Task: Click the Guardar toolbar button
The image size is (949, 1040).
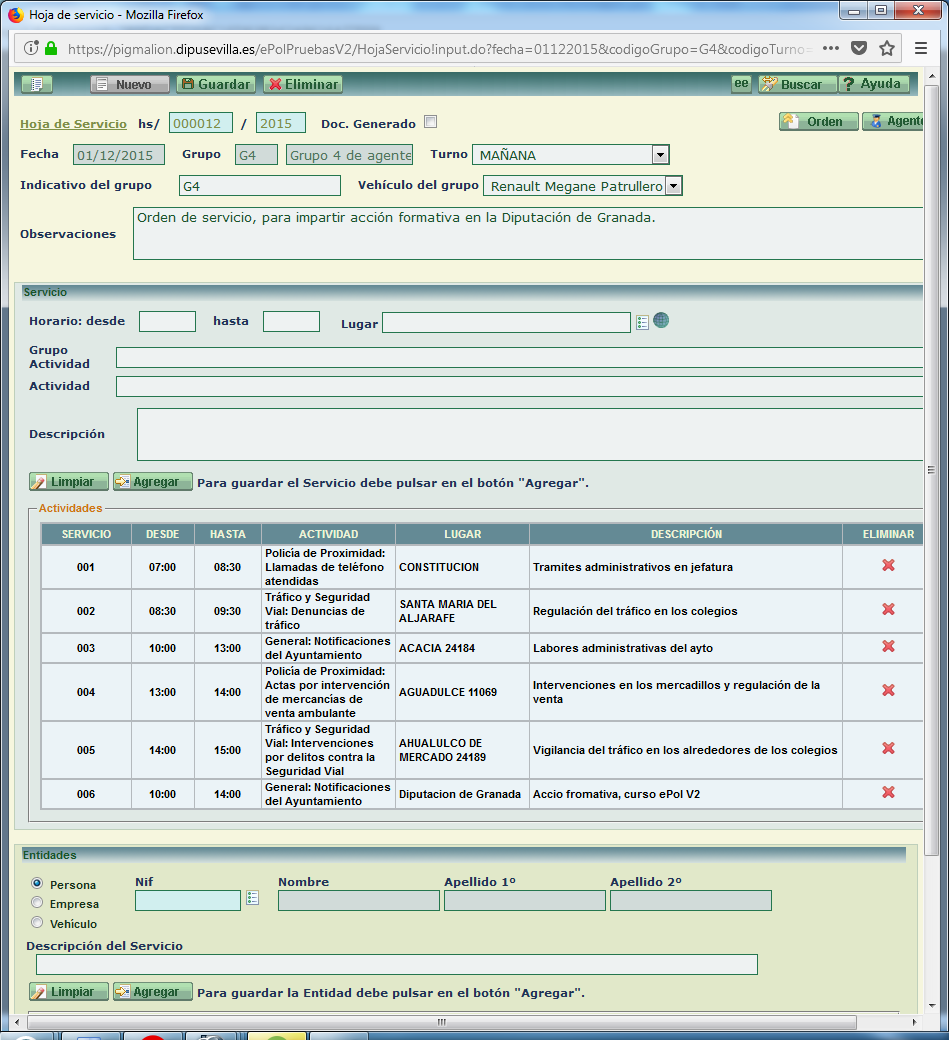Action: coord(215,85)
